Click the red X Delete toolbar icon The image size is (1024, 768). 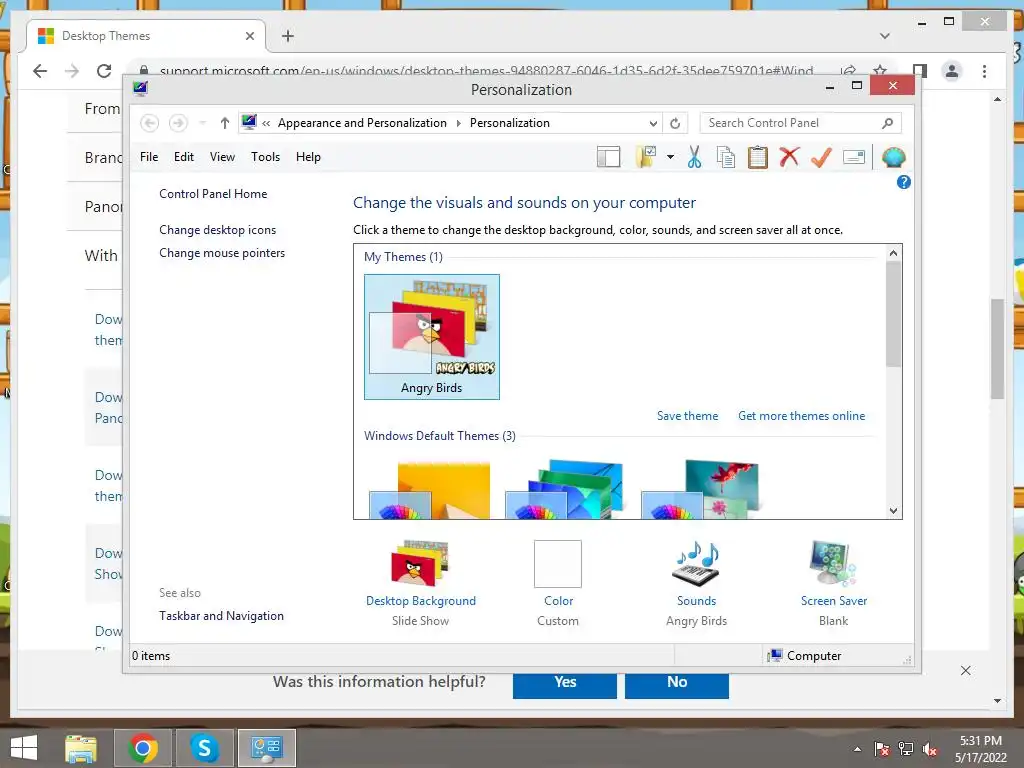789,157
